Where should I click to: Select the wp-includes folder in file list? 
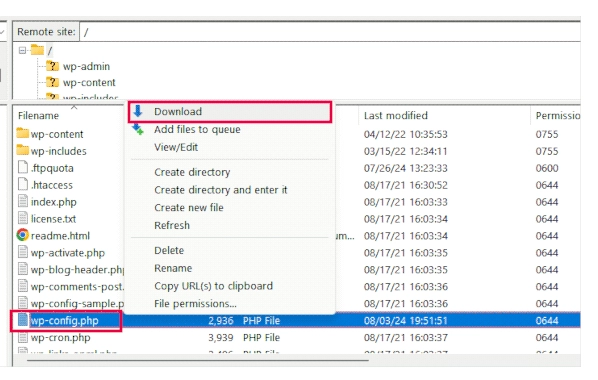click(x=58, y=151)
